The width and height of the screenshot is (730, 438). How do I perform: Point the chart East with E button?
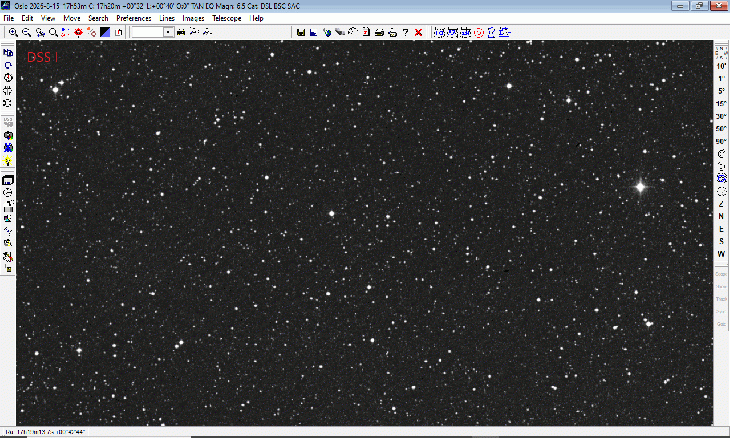tap(721, 229)
